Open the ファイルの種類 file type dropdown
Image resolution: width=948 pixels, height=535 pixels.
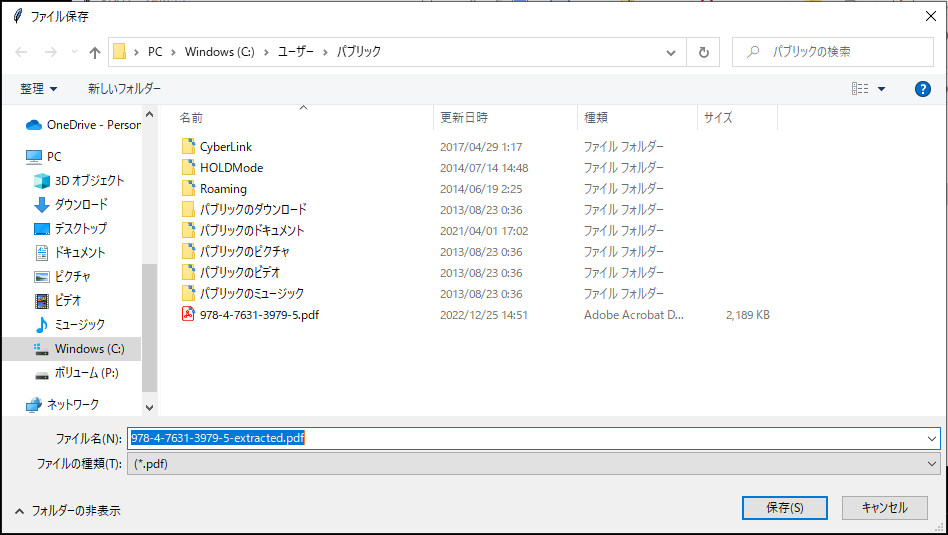533,464
